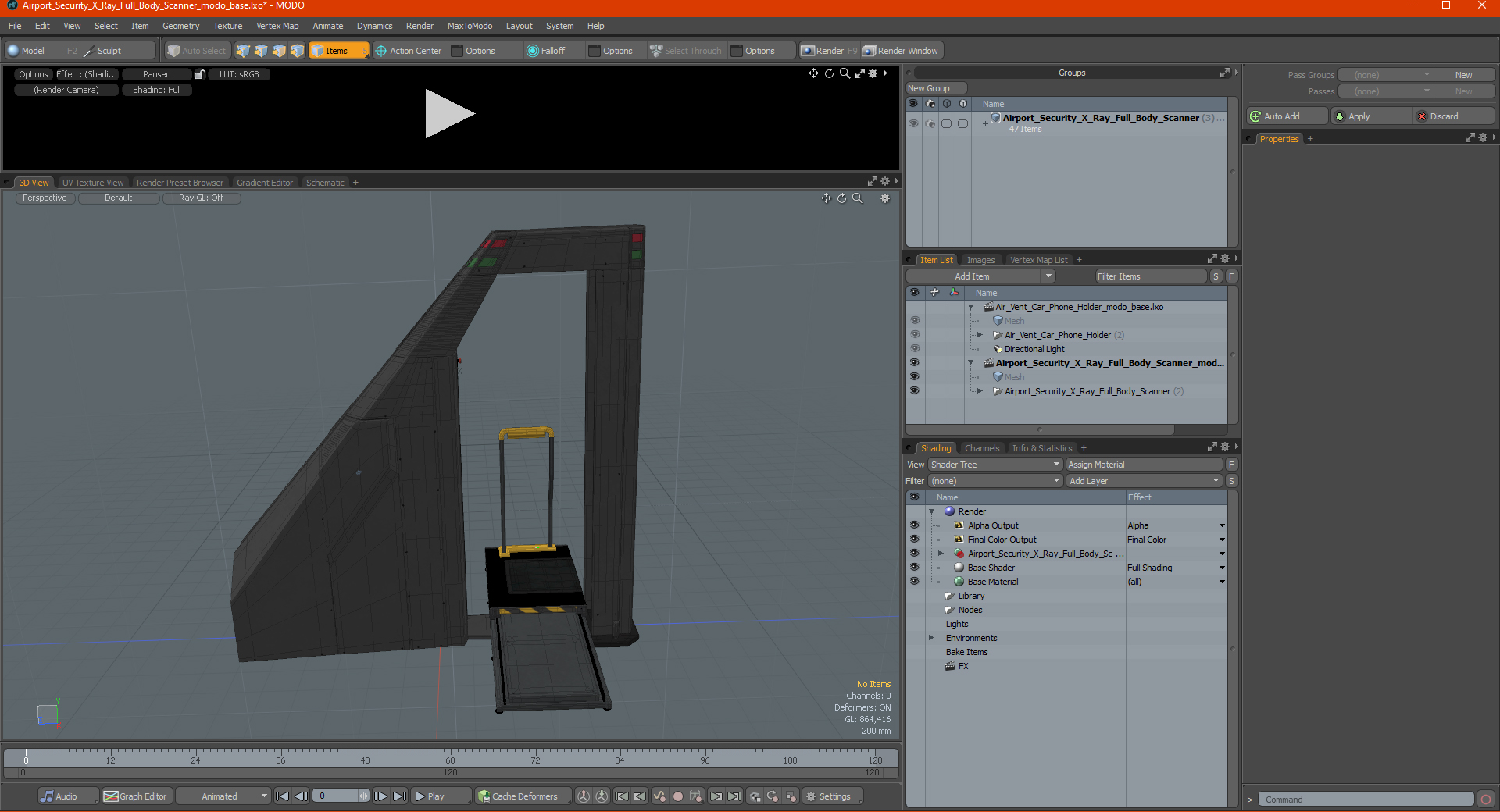
Task: Jump to previous keyframe icon
Action: tap(641, 796)
